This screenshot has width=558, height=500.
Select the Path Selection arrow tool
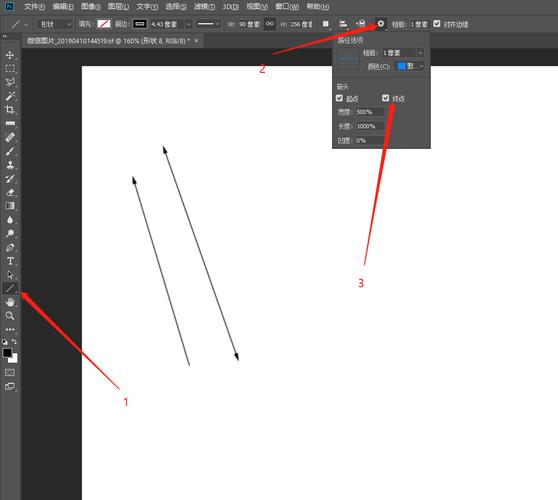pyautogui.click(x=10, y=275)
